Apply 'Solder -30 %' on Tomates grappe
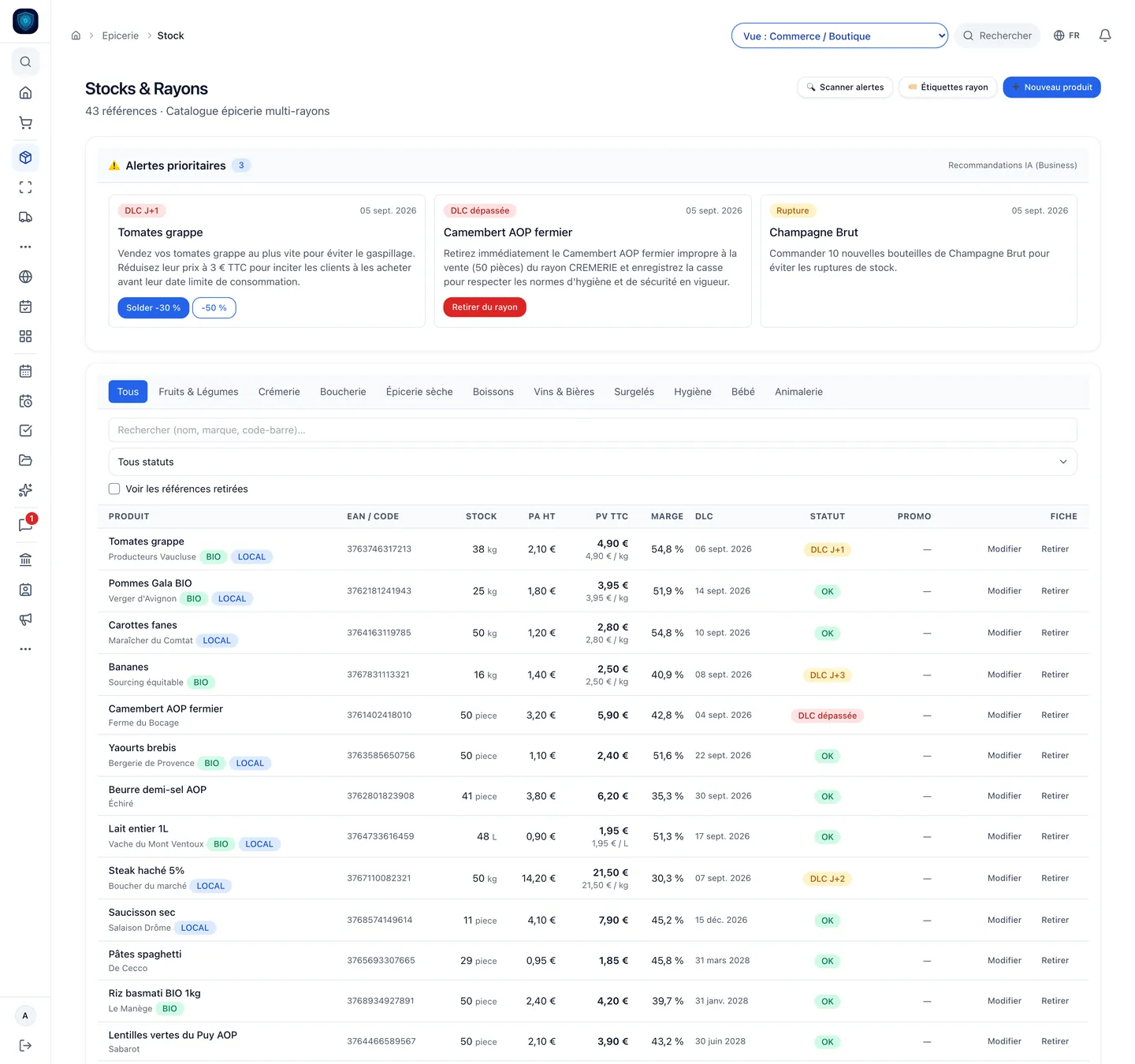Image resolution: width=1135 pixels, height=1064 pixels. click(x=154, y=308)
